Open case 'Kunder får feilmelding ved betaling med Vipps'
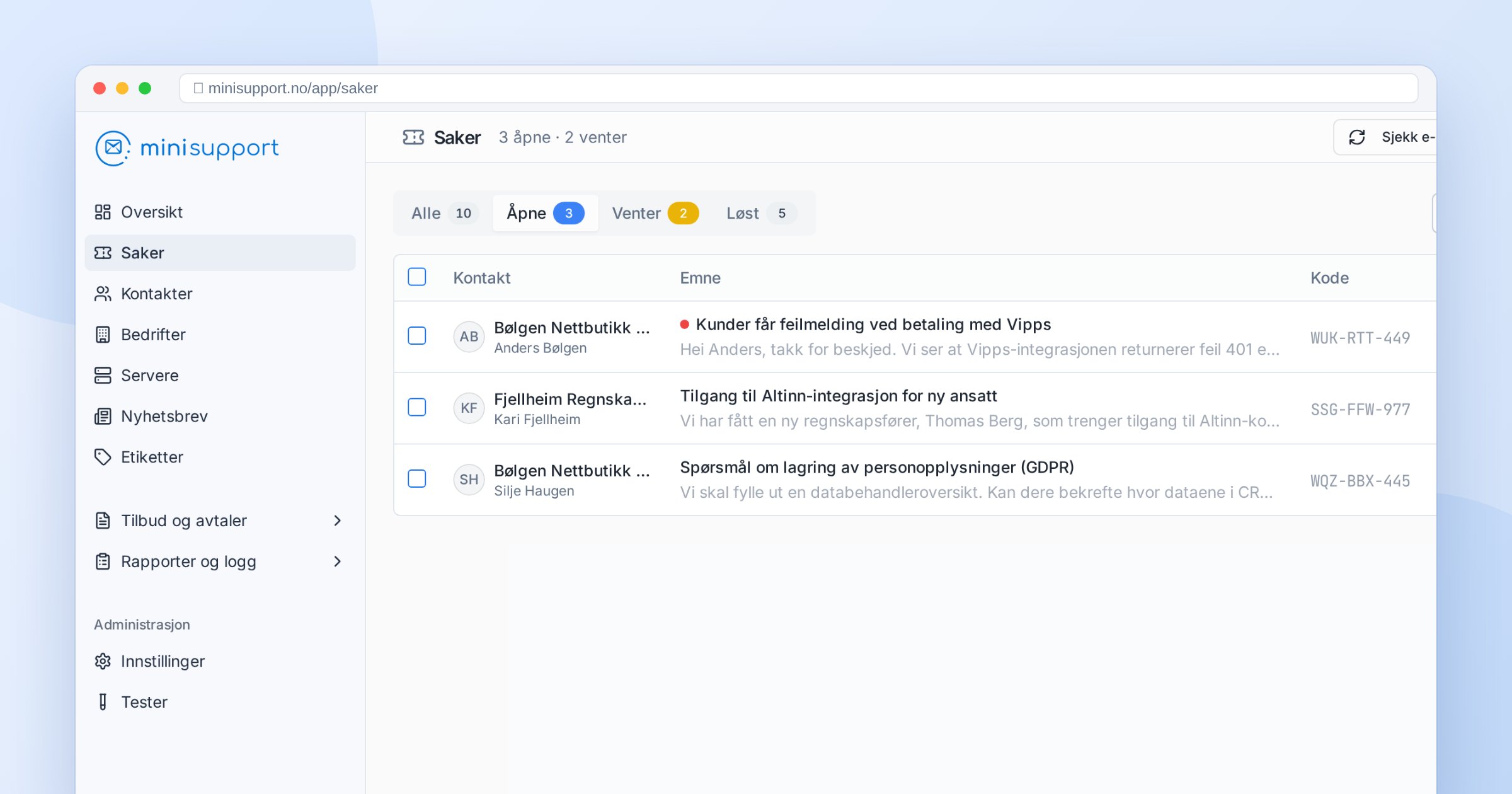The width and height of the screenshot is (1512, 794). (x=873, y=325)
